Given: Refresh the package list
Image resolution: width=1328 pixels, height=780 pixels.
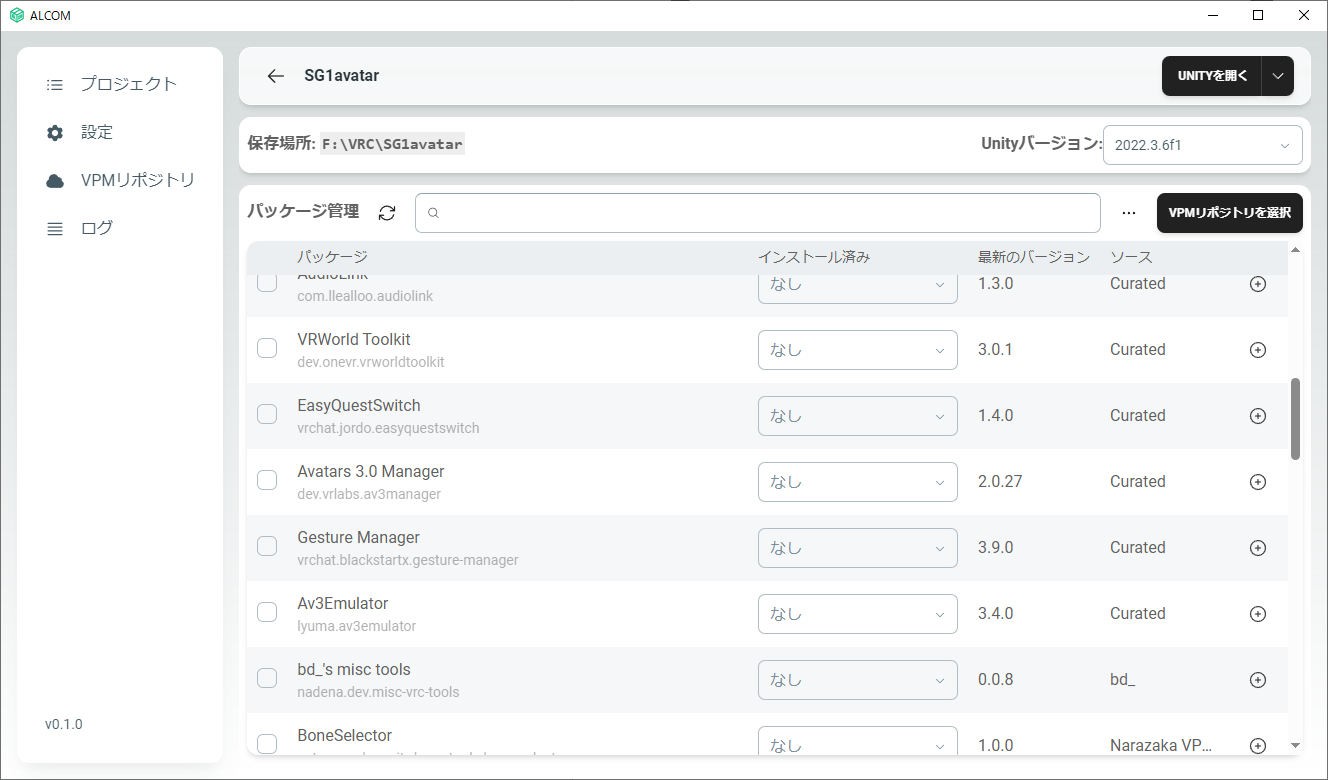Looking at the screenshot, I should pyautogui.click(x=387, y=212).
